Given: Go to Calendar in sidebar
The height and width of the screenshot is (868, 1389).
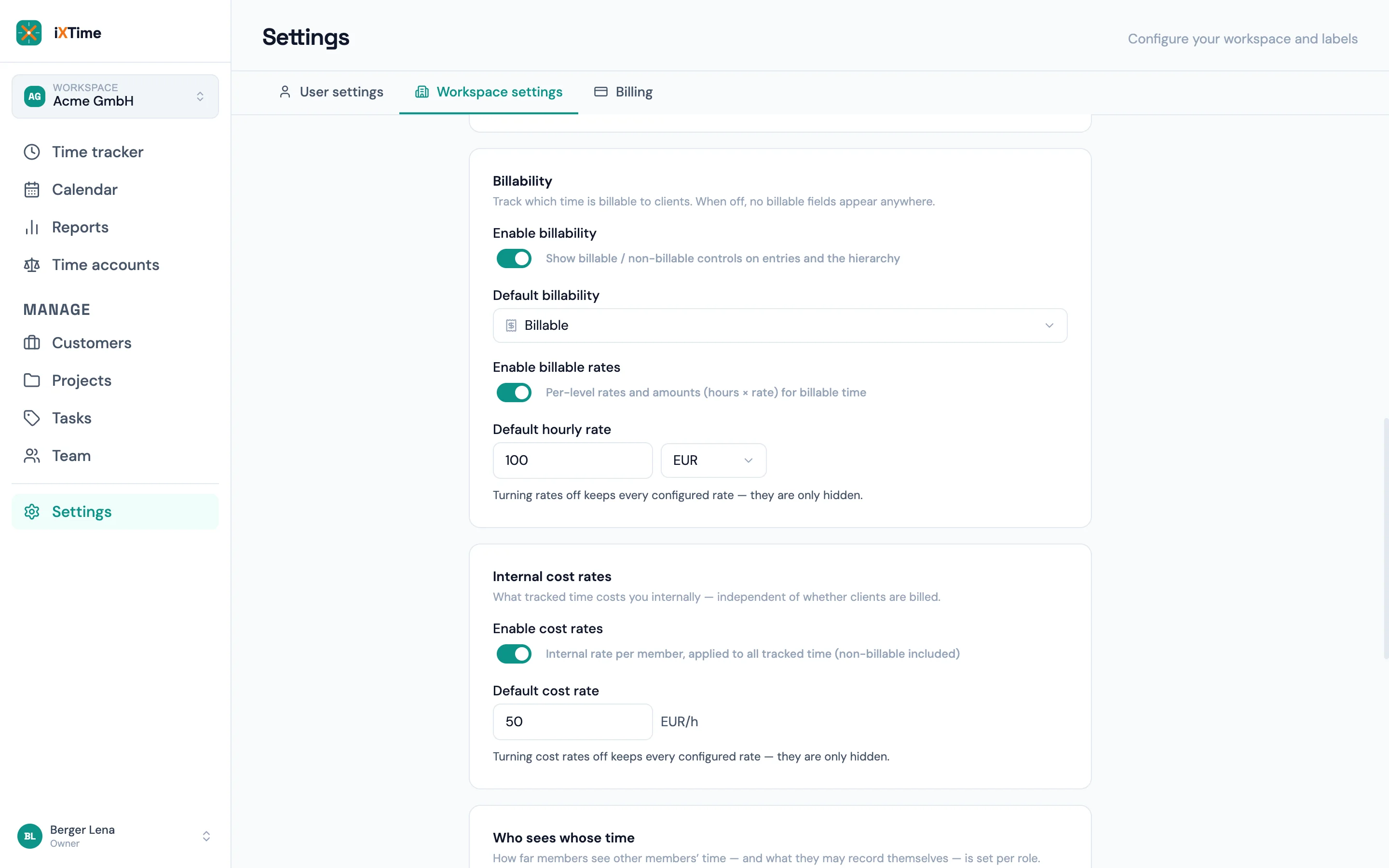Looking at the screenshot, I should [115, 190].
